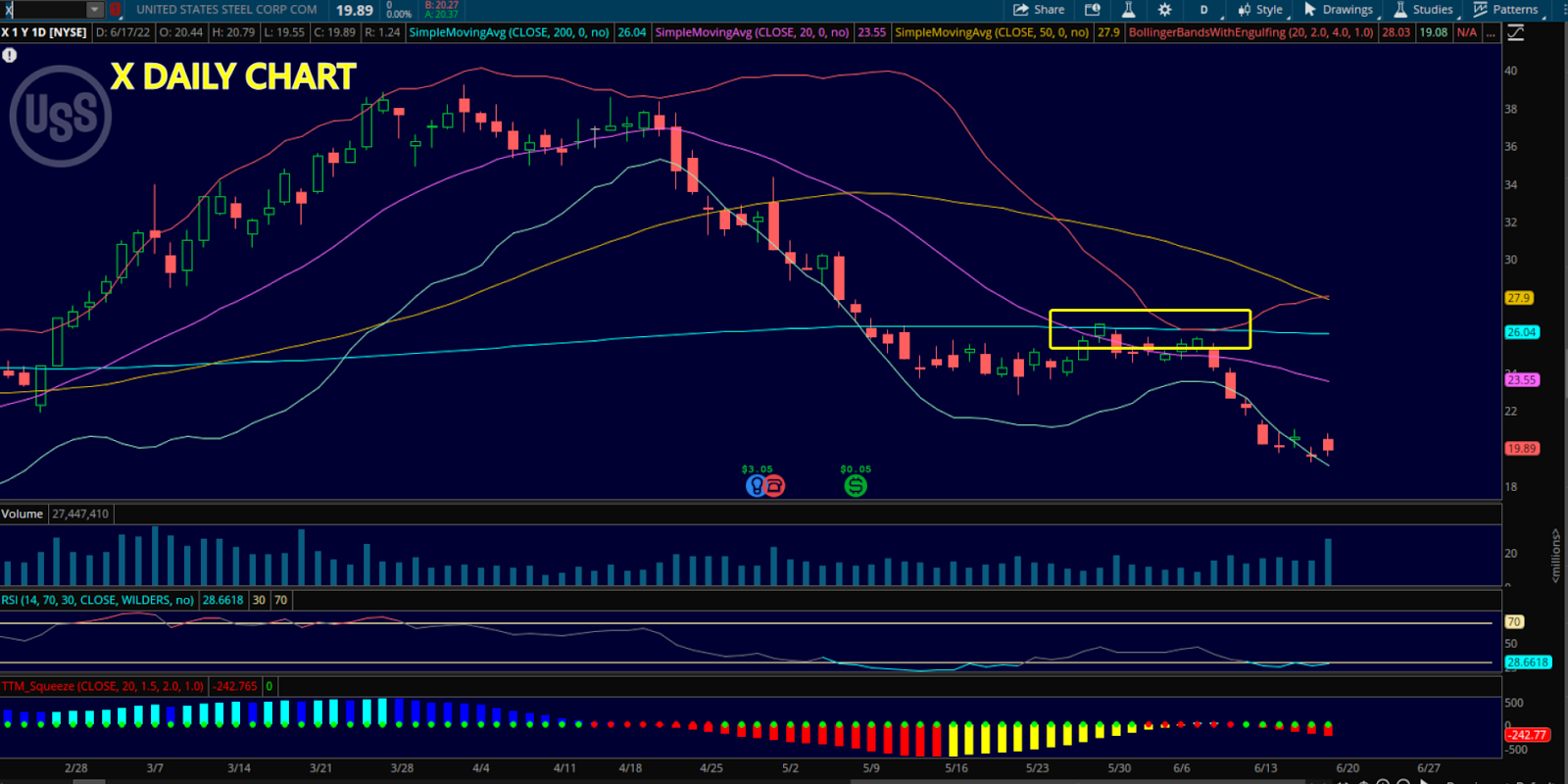Click the D: 6/17/22 date readout

122,32
